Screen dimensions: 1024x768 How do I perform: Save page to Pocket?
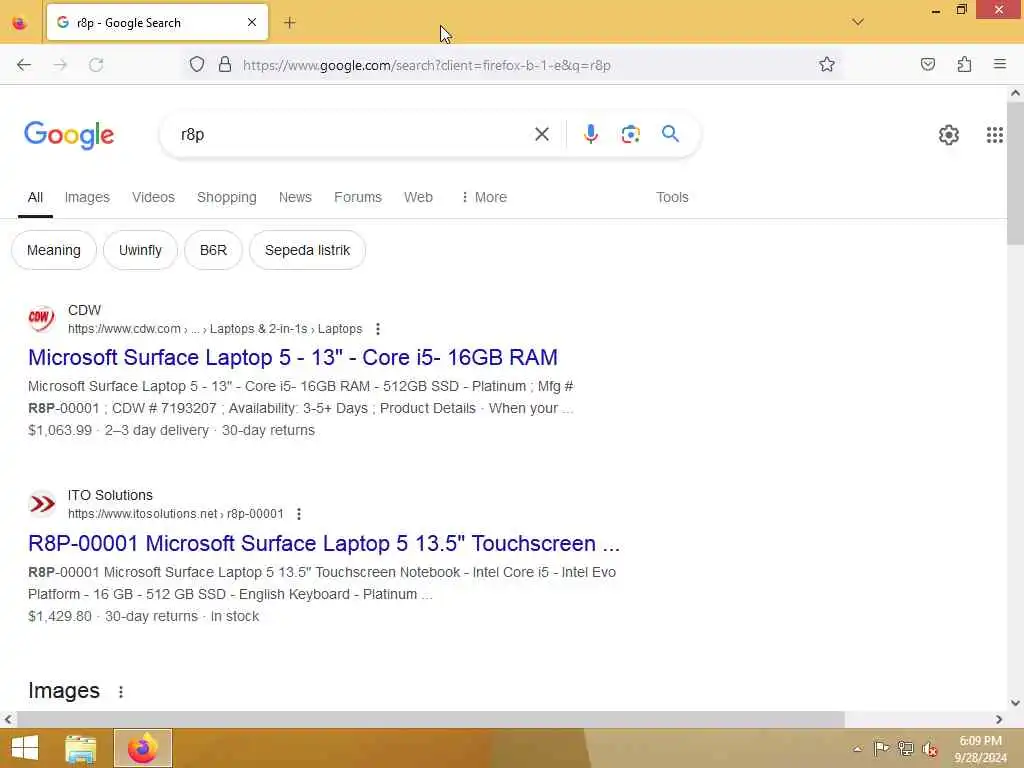(x=927, y=64)
